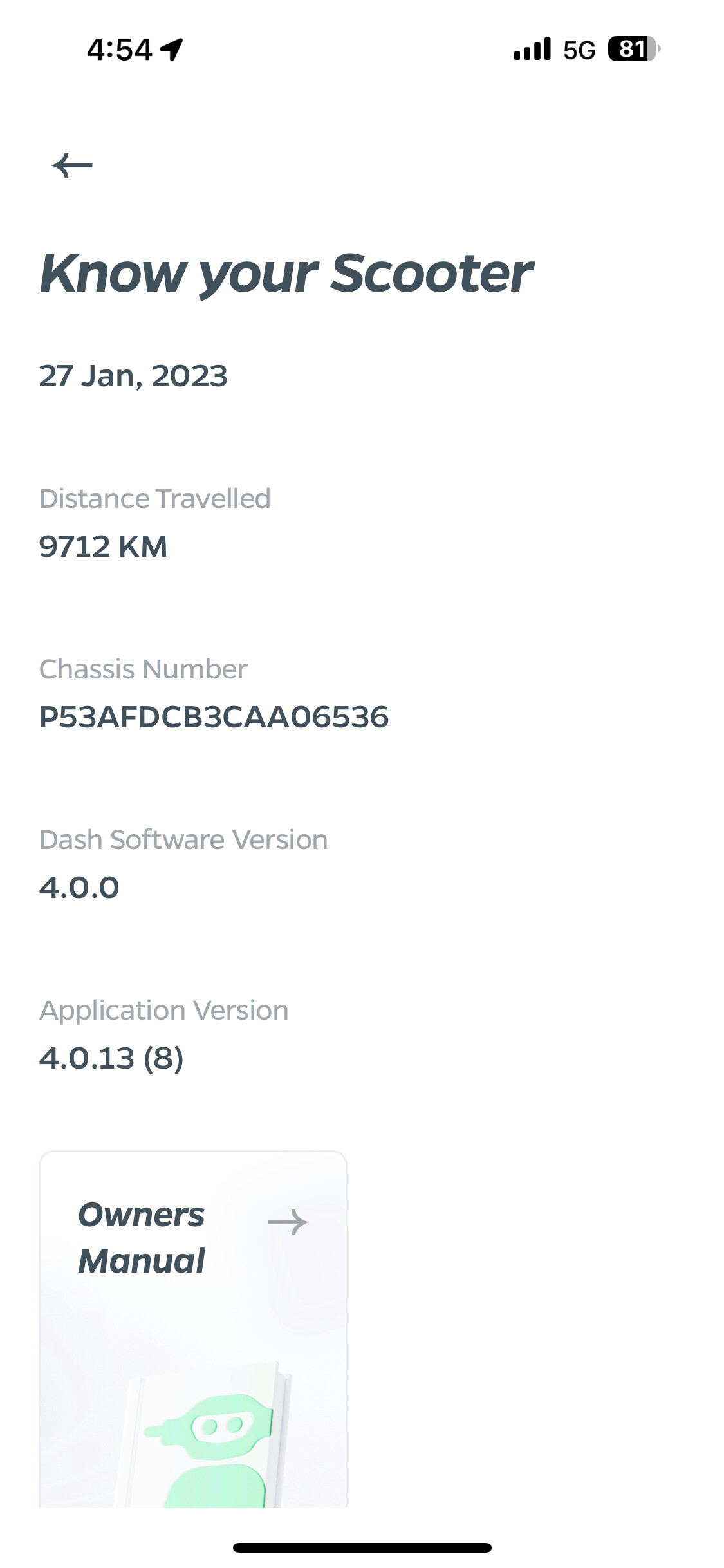
Task: Tap the Chassis Number label
Action: tap(144, 669)
